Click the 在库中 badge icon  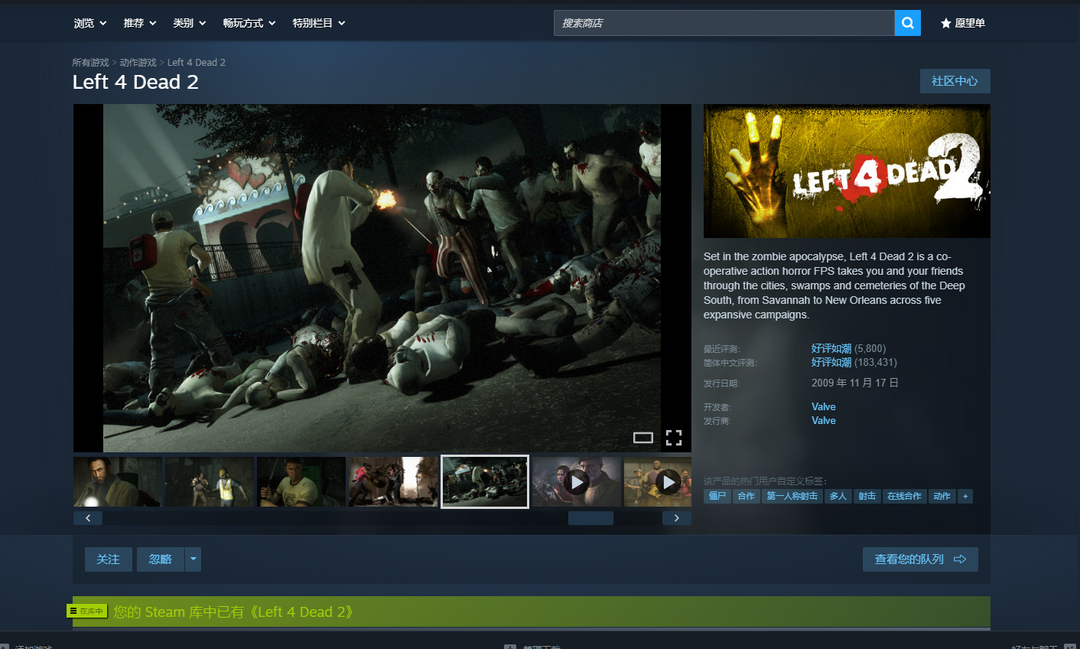click(87, 611)
